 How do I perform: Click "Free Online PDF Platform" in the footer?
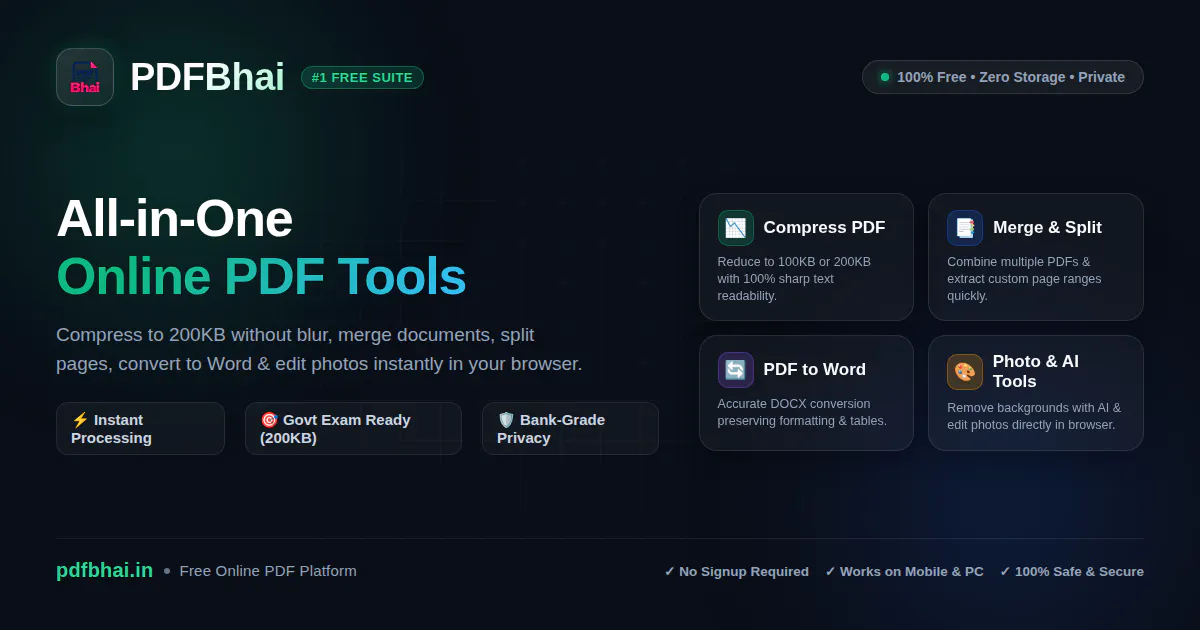[x=268, y=571]
